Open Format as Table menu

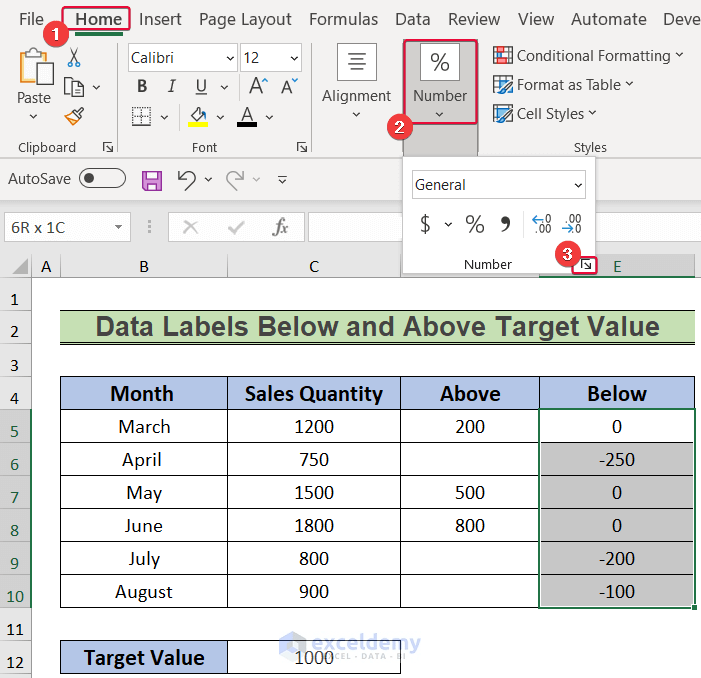(x=563, y=84)
